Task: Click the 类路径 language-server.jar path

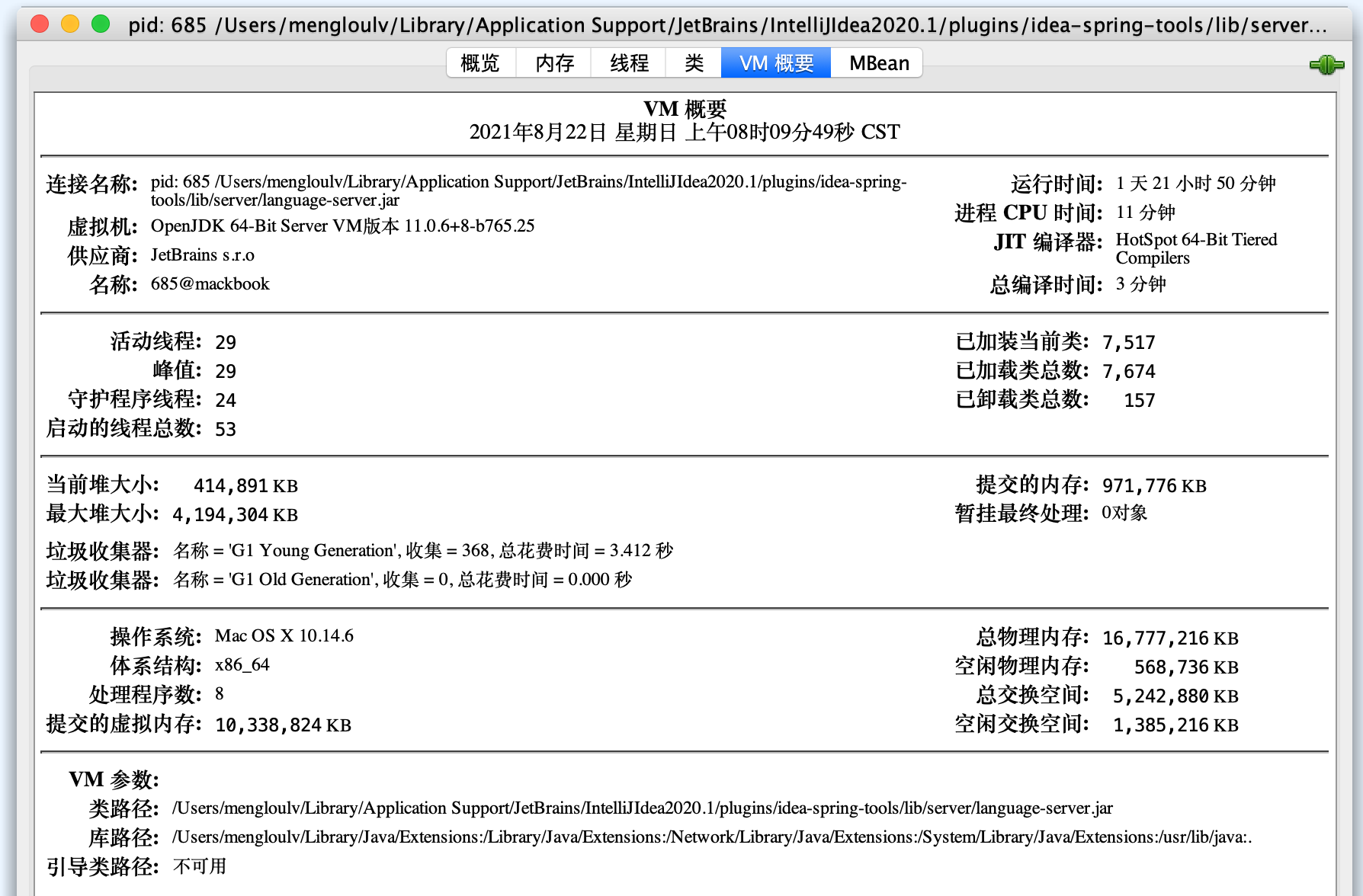Action: tap(643, 808)
